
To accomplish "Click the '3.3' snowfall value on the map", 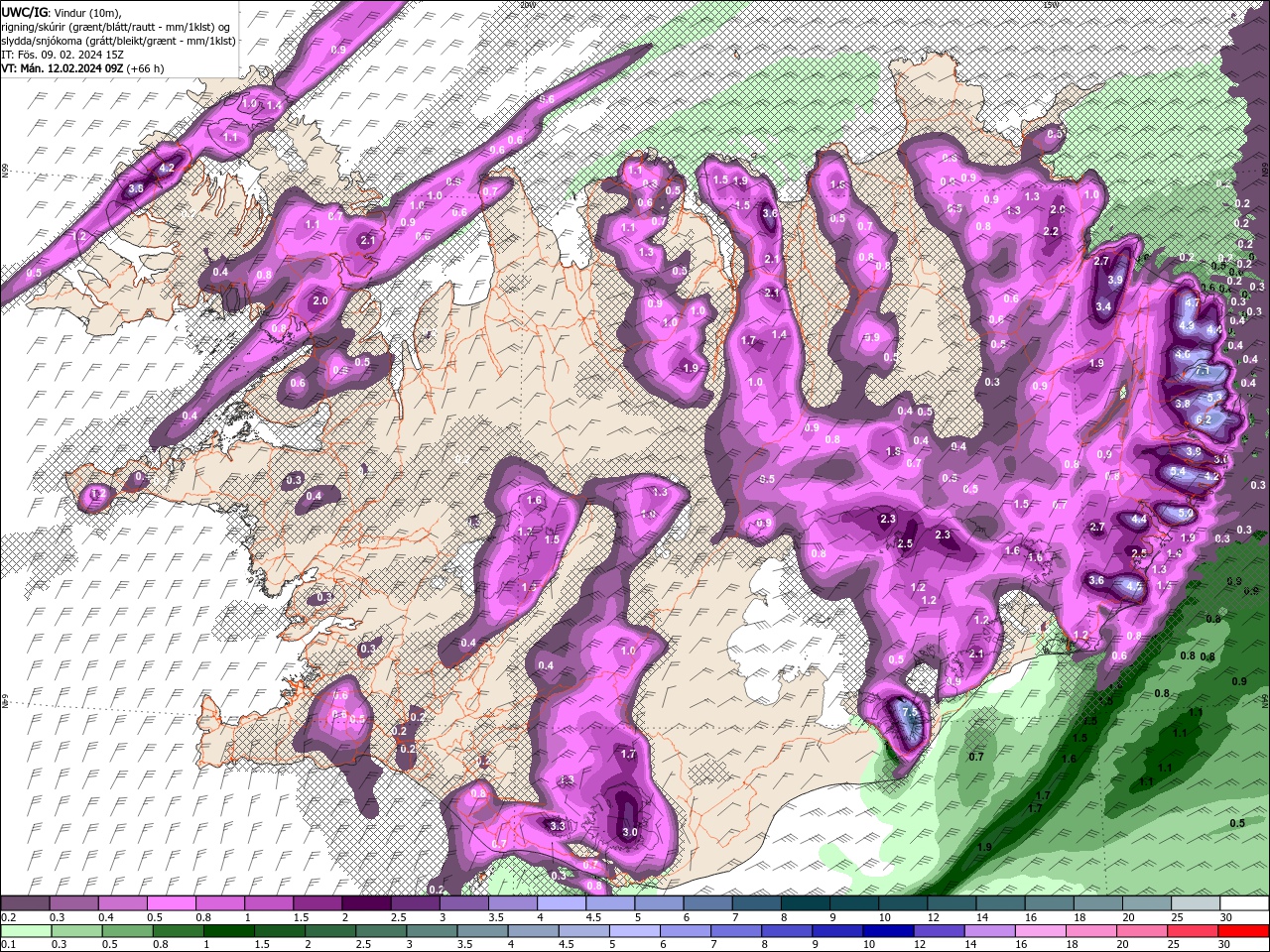I will [557, 825].
